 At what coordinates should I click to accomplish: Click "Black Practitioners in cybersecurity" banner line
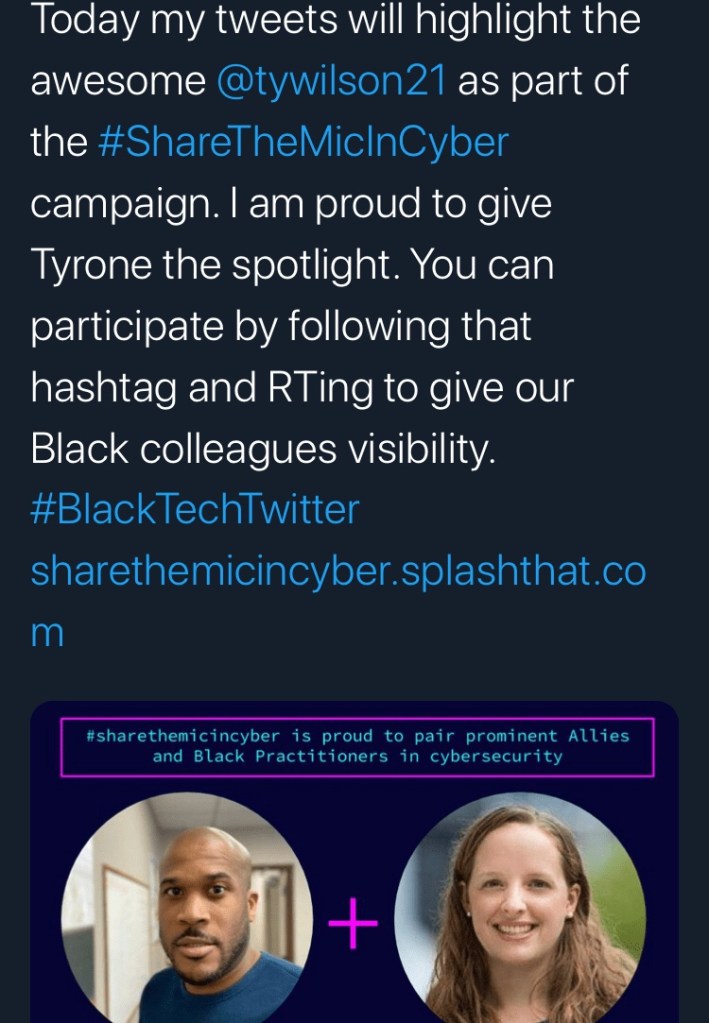[357, 757]
